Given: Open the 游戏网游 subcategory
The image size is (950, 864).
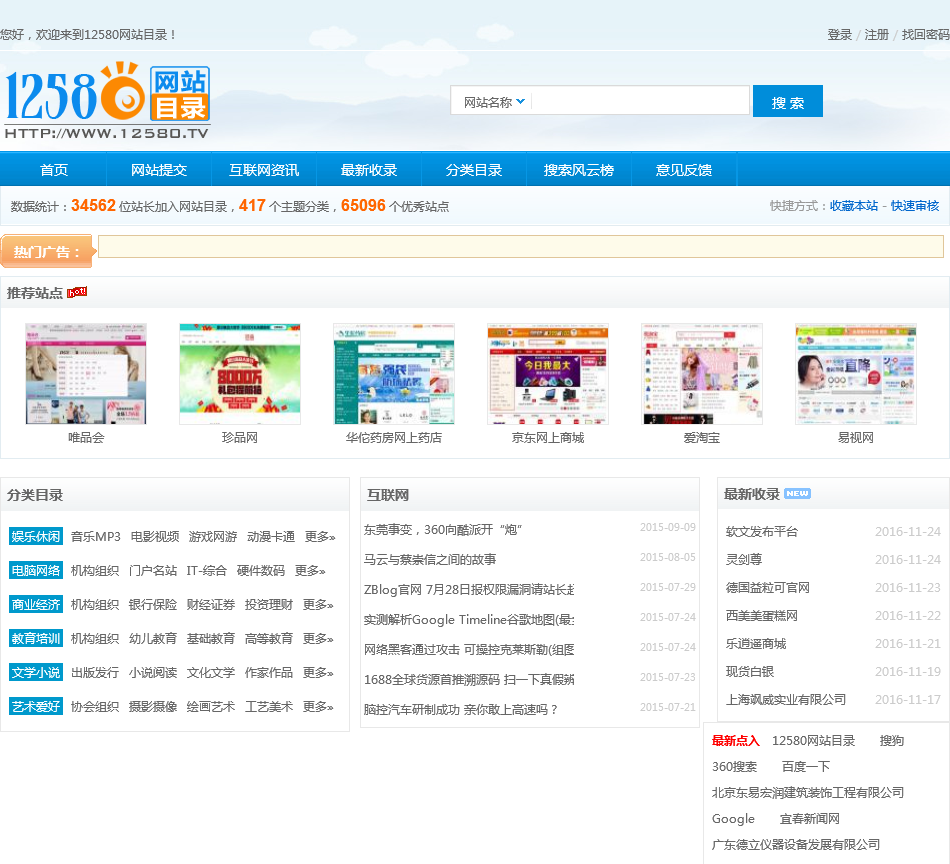Looking at the screenshot, I should (x=213, y=537).
